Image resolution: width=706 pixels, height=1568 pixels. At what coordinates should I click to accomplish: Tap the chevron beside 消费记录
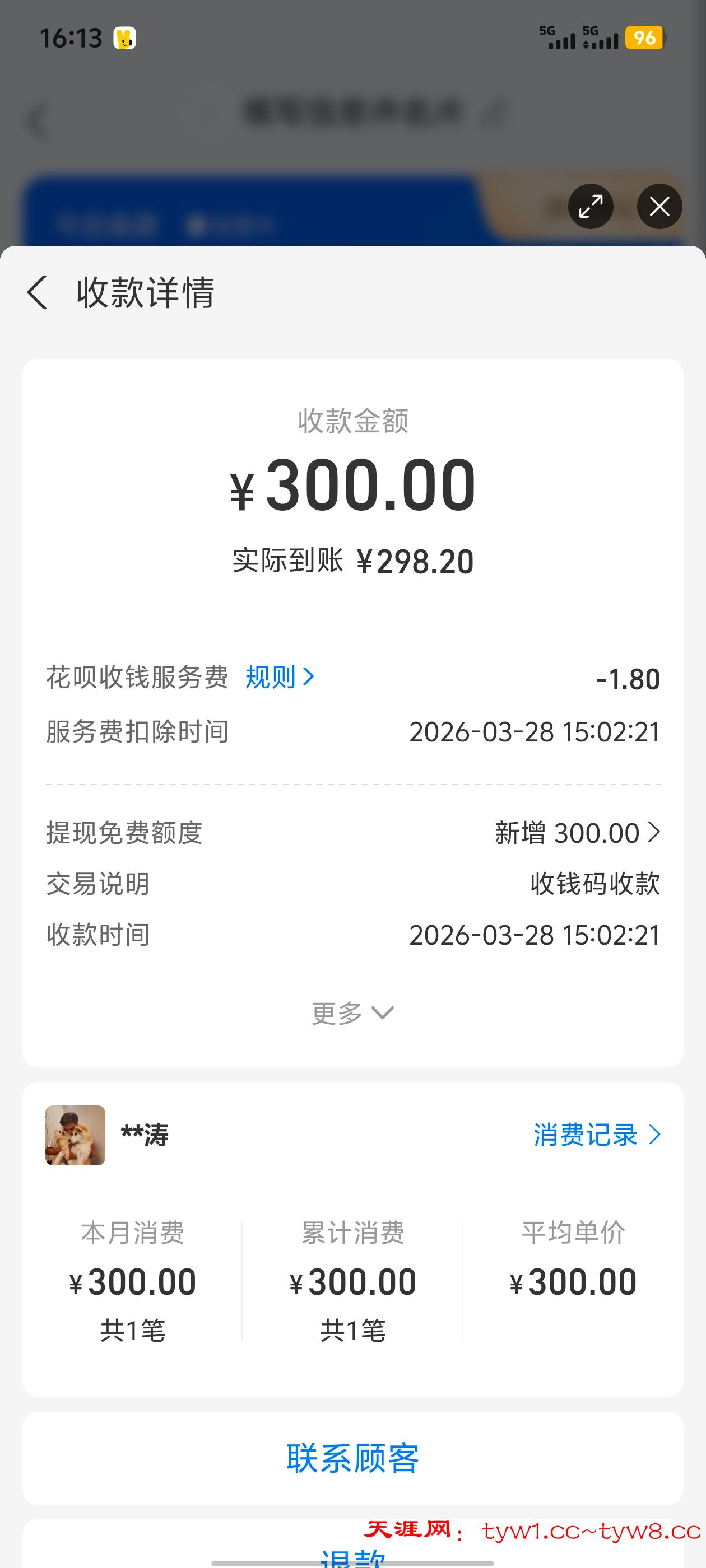pyautogui.click(x=655, y=1135)
